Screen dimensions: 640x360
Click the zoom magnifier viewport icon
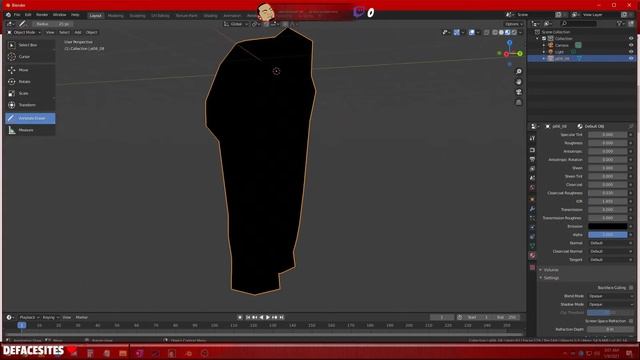(x=519, y=71)
